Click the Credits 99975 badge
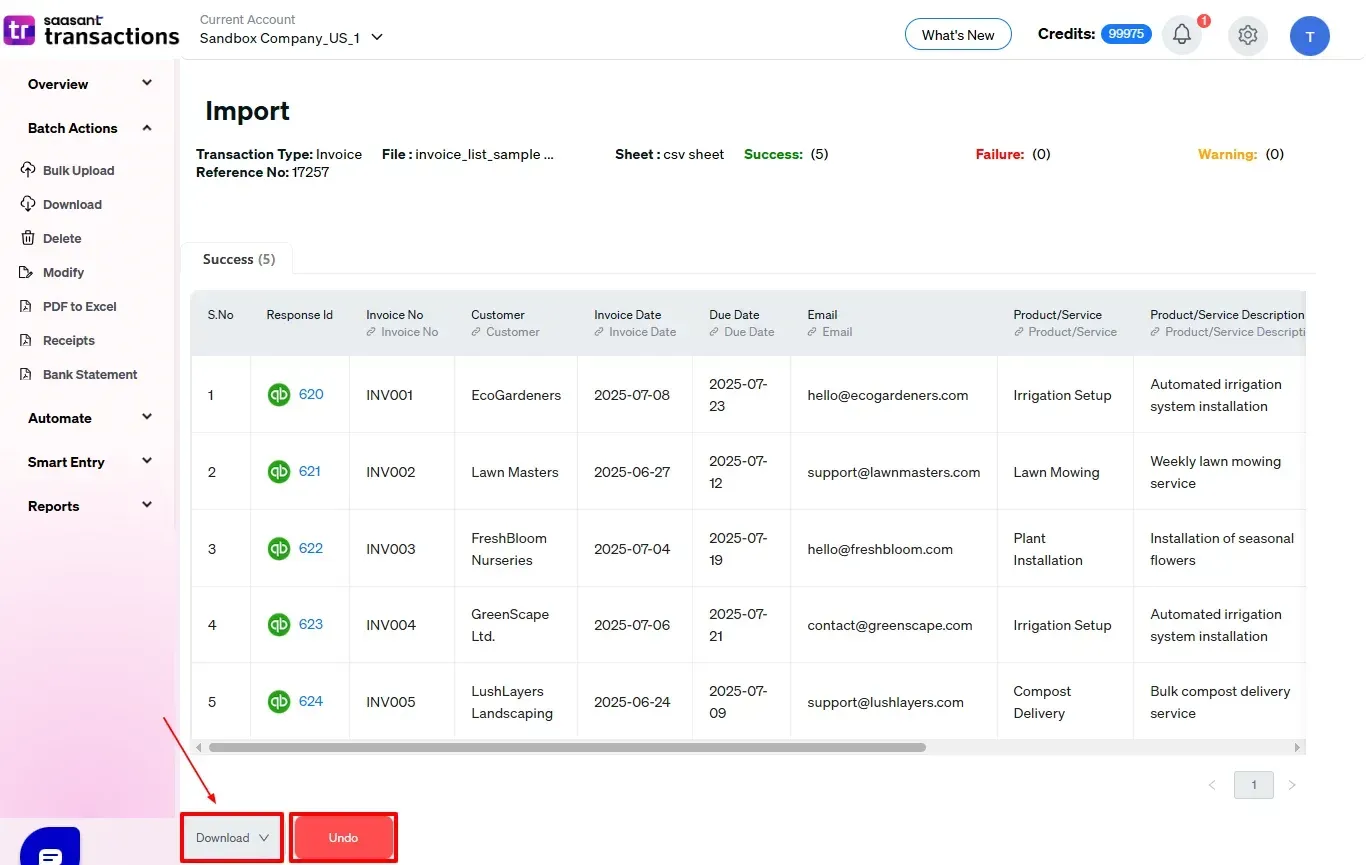1366x865 pixels. click(1126, 34)
